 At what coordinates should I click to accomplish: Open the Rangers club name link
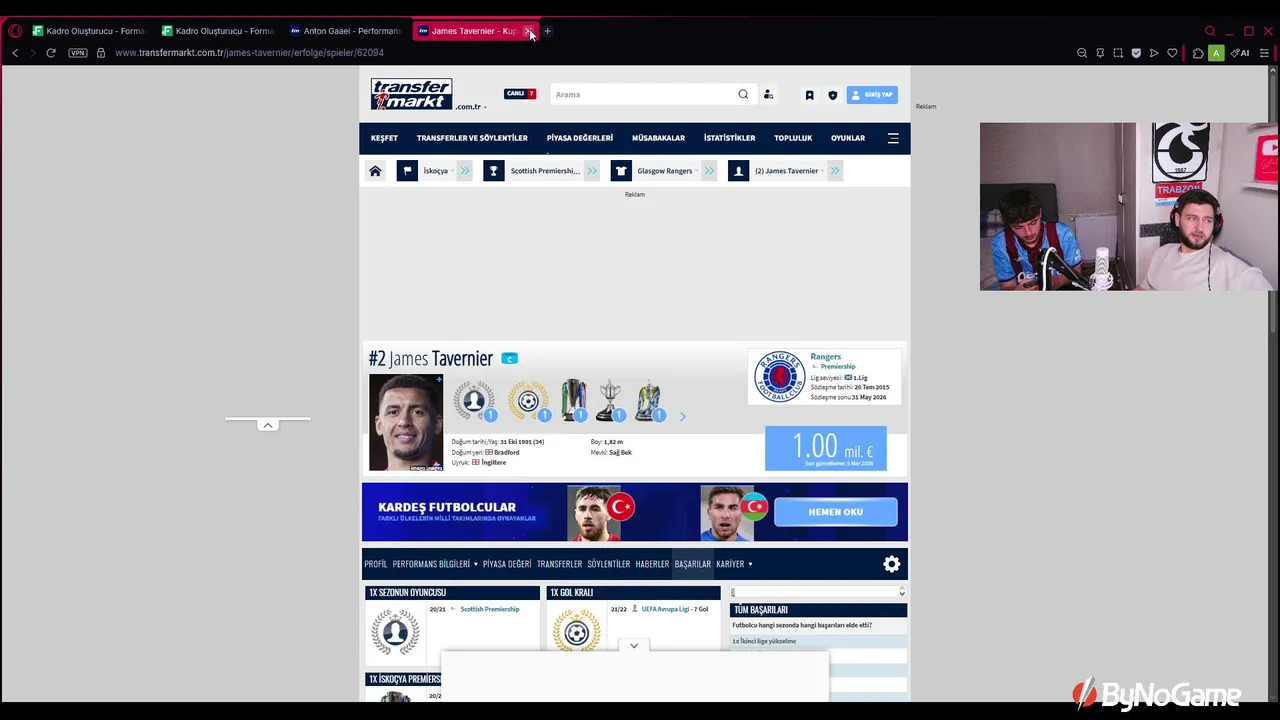pyautogui.click(x=825, y=356)
